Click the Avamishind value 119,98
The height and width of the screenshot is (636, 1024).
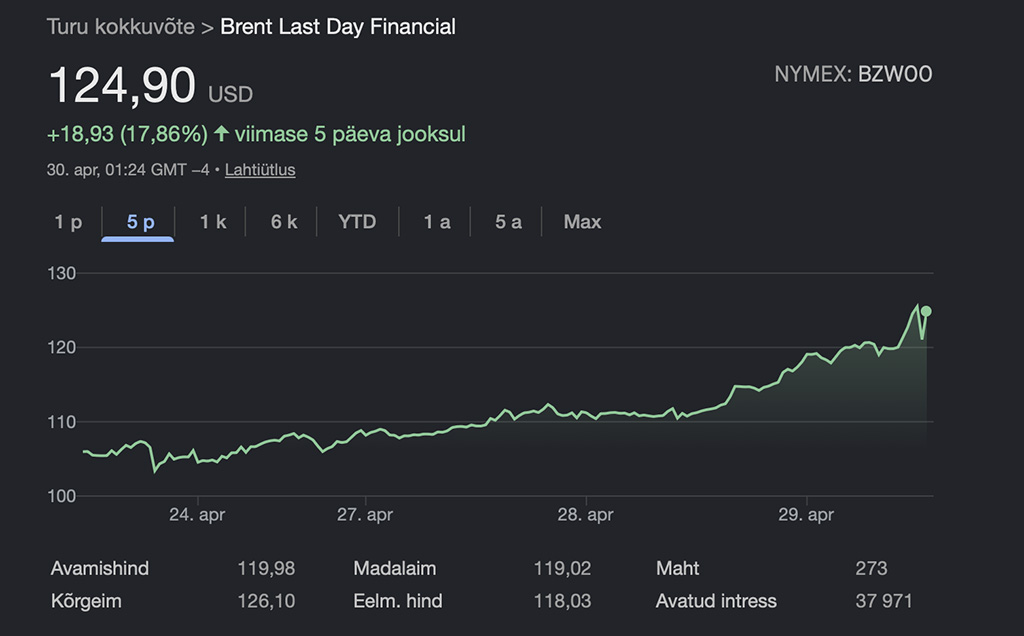266,569
